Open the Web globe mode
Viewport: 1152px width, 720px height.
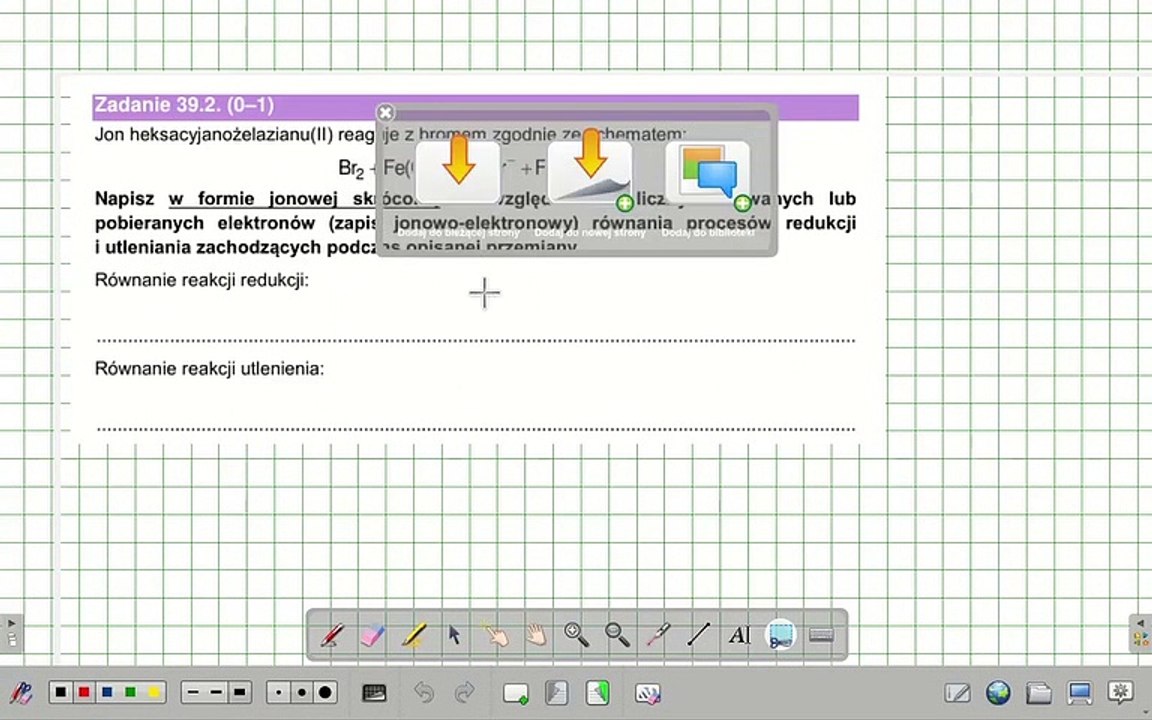click(x=998, y=693)
